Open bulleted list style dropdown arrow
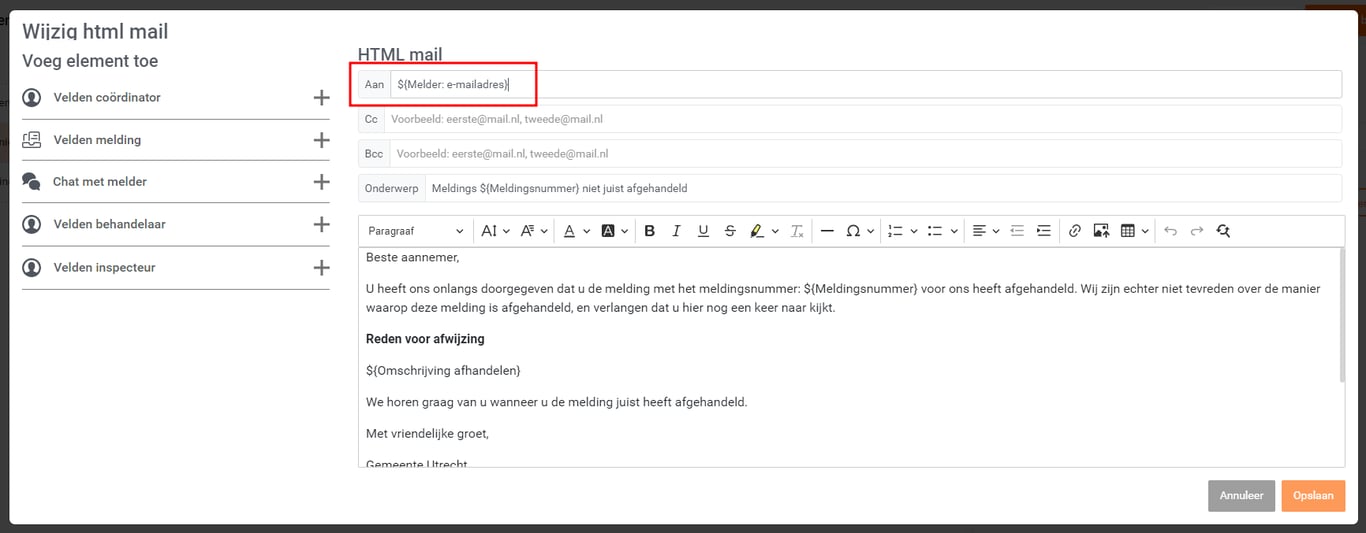The width and height of the screenshot is (1366, 533). click(x=953, y=231)
